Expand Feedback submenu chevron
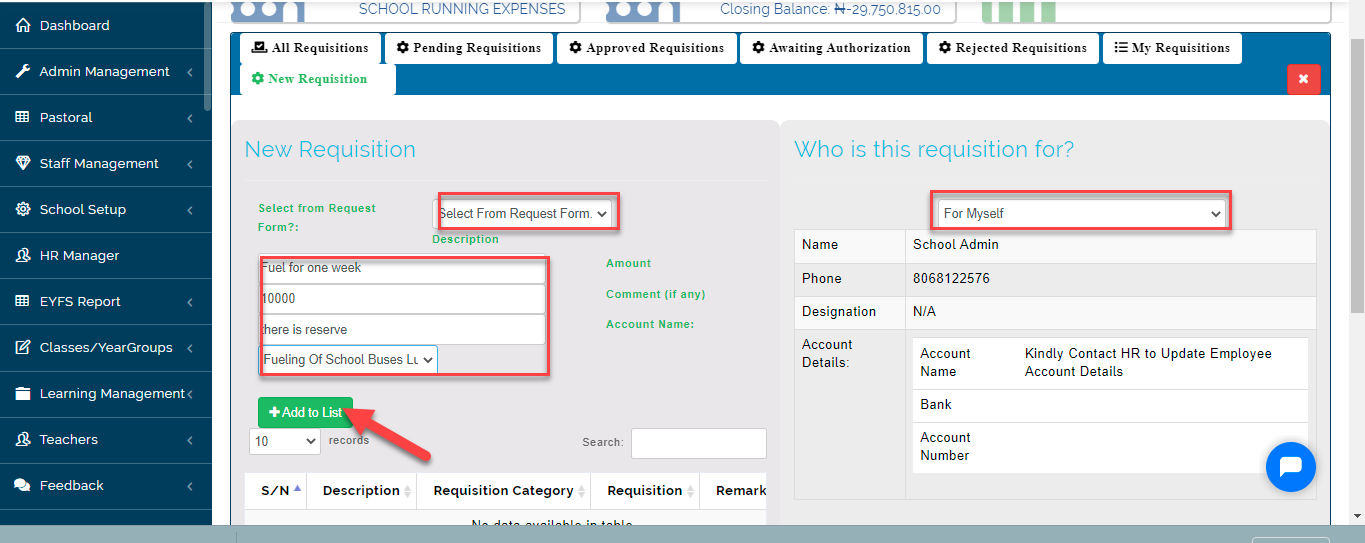The height and width of the screenshot is (543, 1365). point(190,486)
